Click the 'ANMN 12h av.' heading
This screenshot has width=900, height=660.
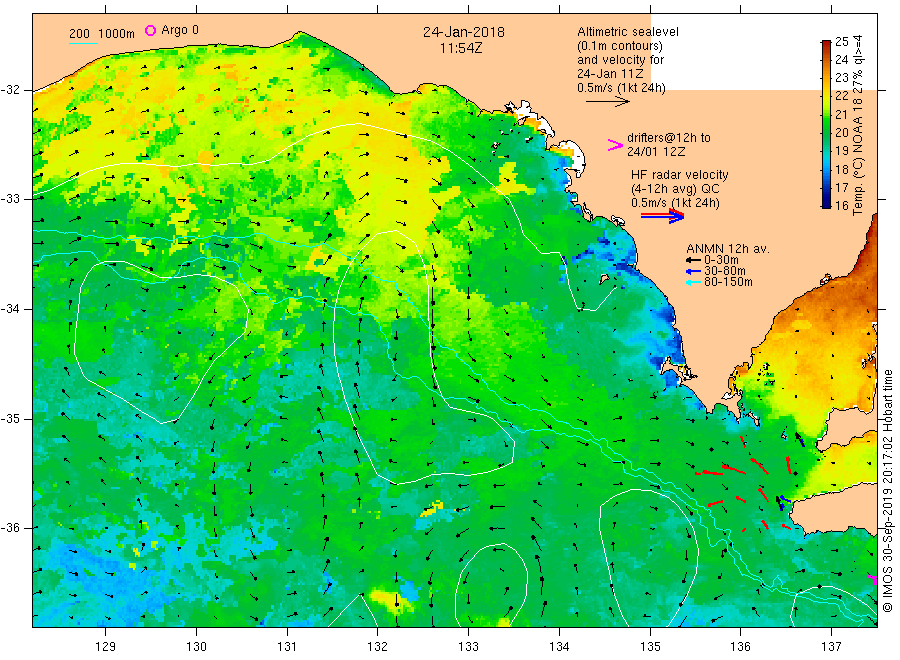[x=728, y=249]
